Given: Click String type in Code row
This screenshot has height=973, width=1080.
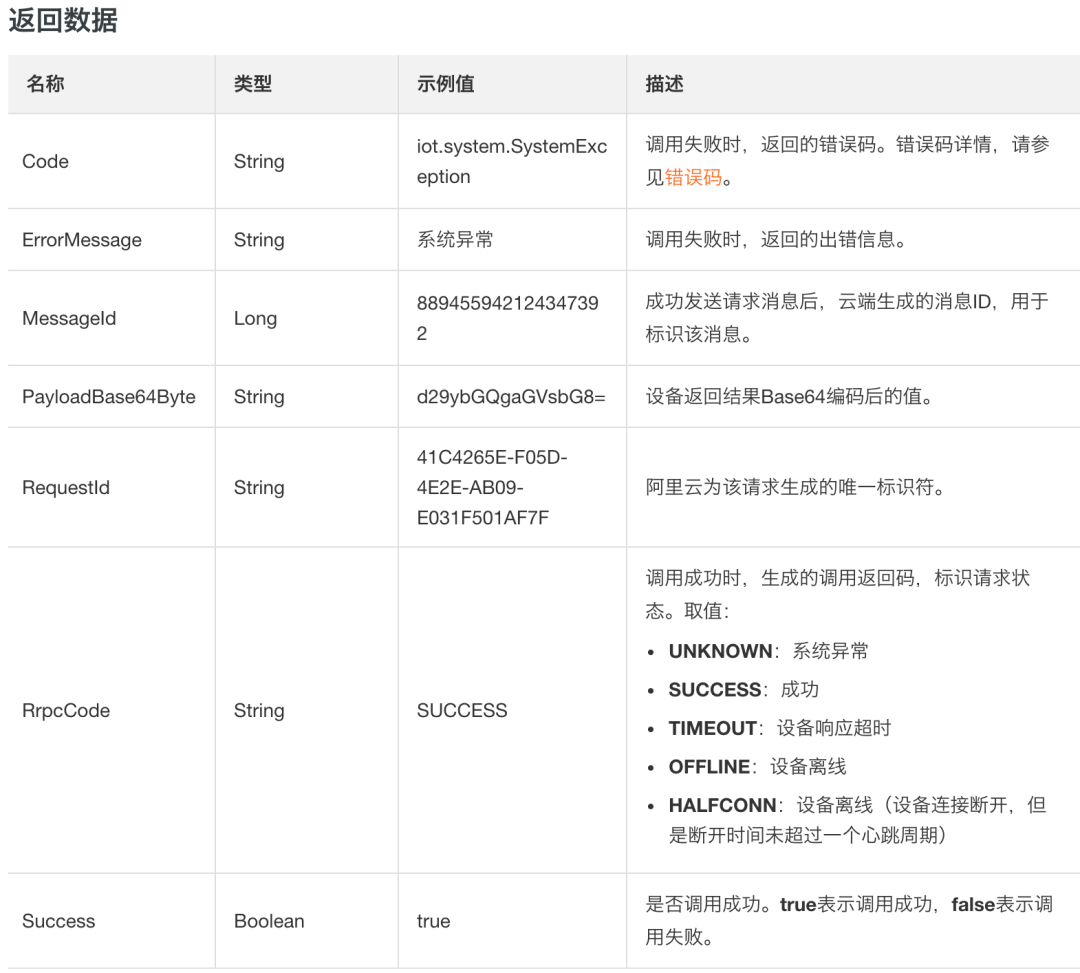Looking at the screenshot, I should (259, 161).
